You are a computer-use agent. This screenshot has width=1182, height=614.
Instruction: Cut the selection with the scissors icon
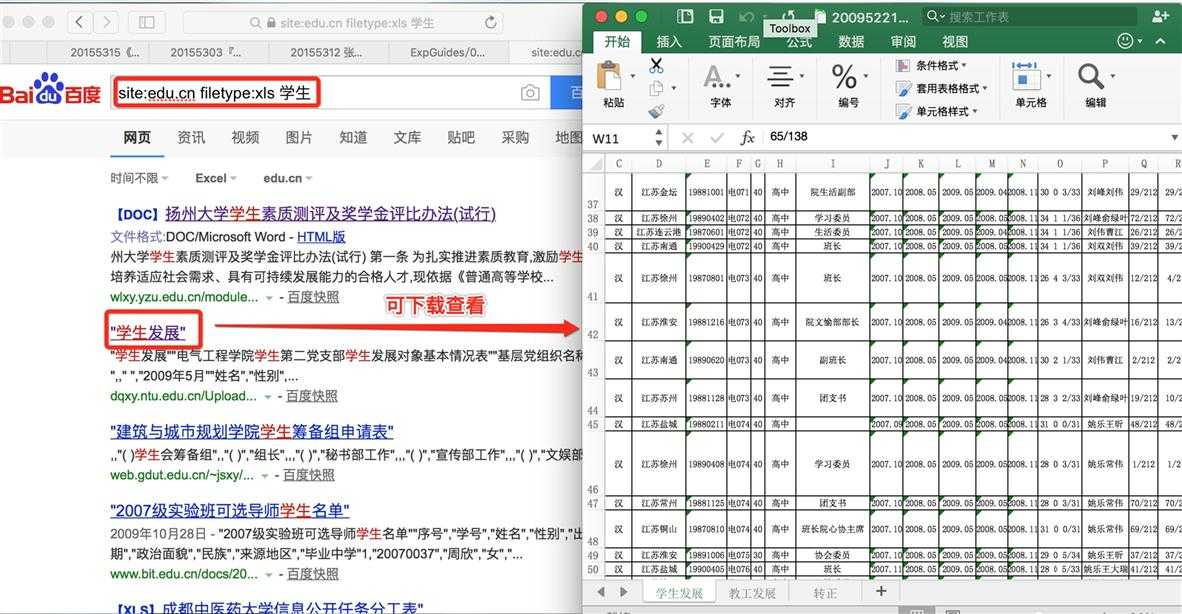pyautogui.click(x=657, y=66)
